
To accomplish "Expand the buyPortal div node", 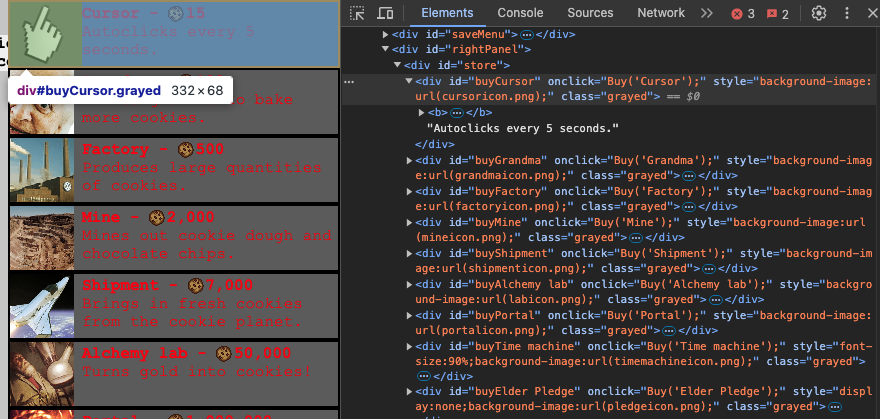I will [x=409, y=315].
